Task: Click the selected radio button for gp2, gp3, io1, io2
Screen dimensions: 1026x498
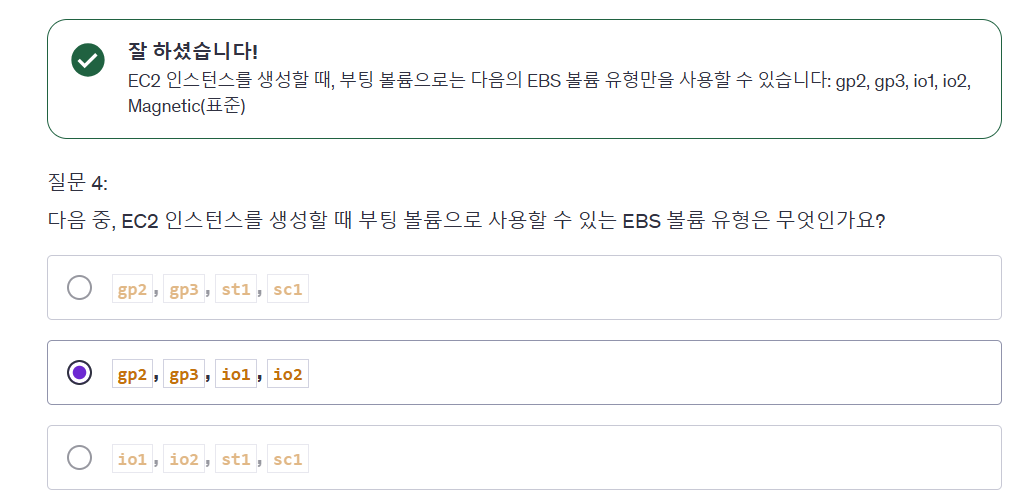Action: pos(79,372)
